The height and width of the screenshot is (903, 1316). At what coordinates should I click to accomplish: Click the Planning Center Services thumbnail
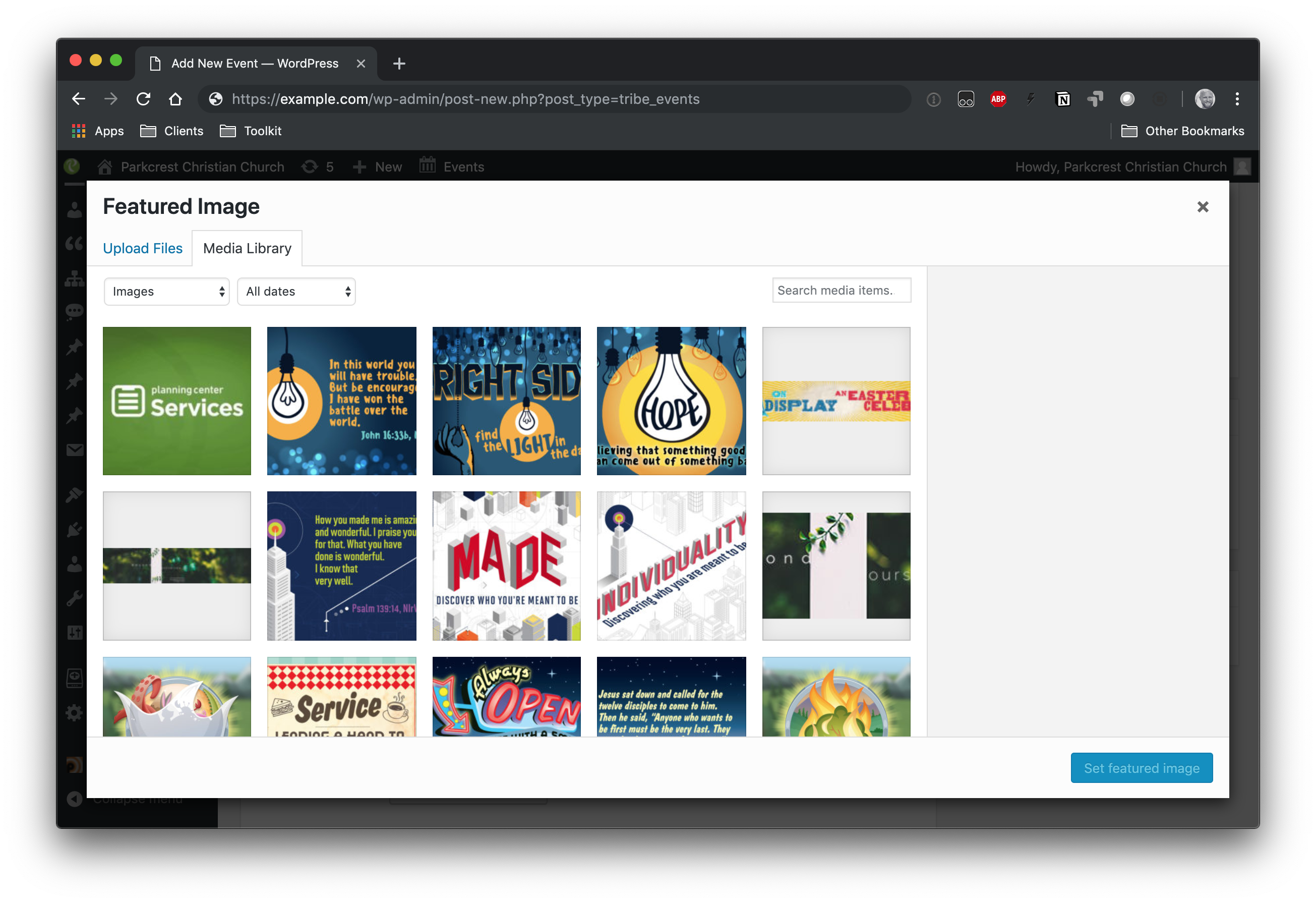(177, 400)
